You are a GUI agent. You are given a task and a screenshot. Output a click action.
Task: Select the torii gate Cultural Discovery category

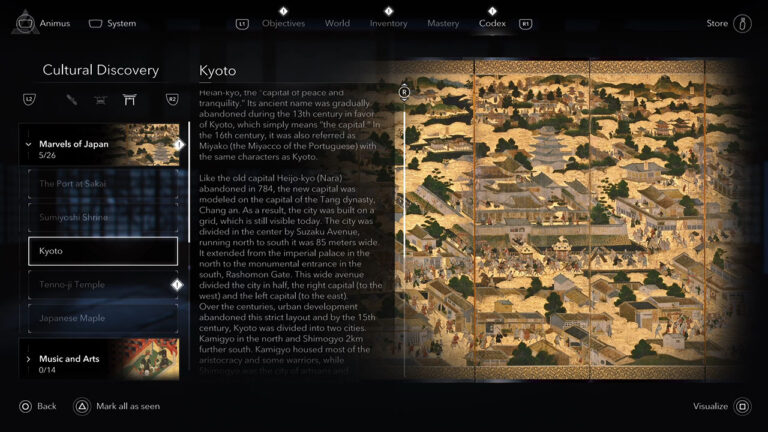(x=129, y=99)
